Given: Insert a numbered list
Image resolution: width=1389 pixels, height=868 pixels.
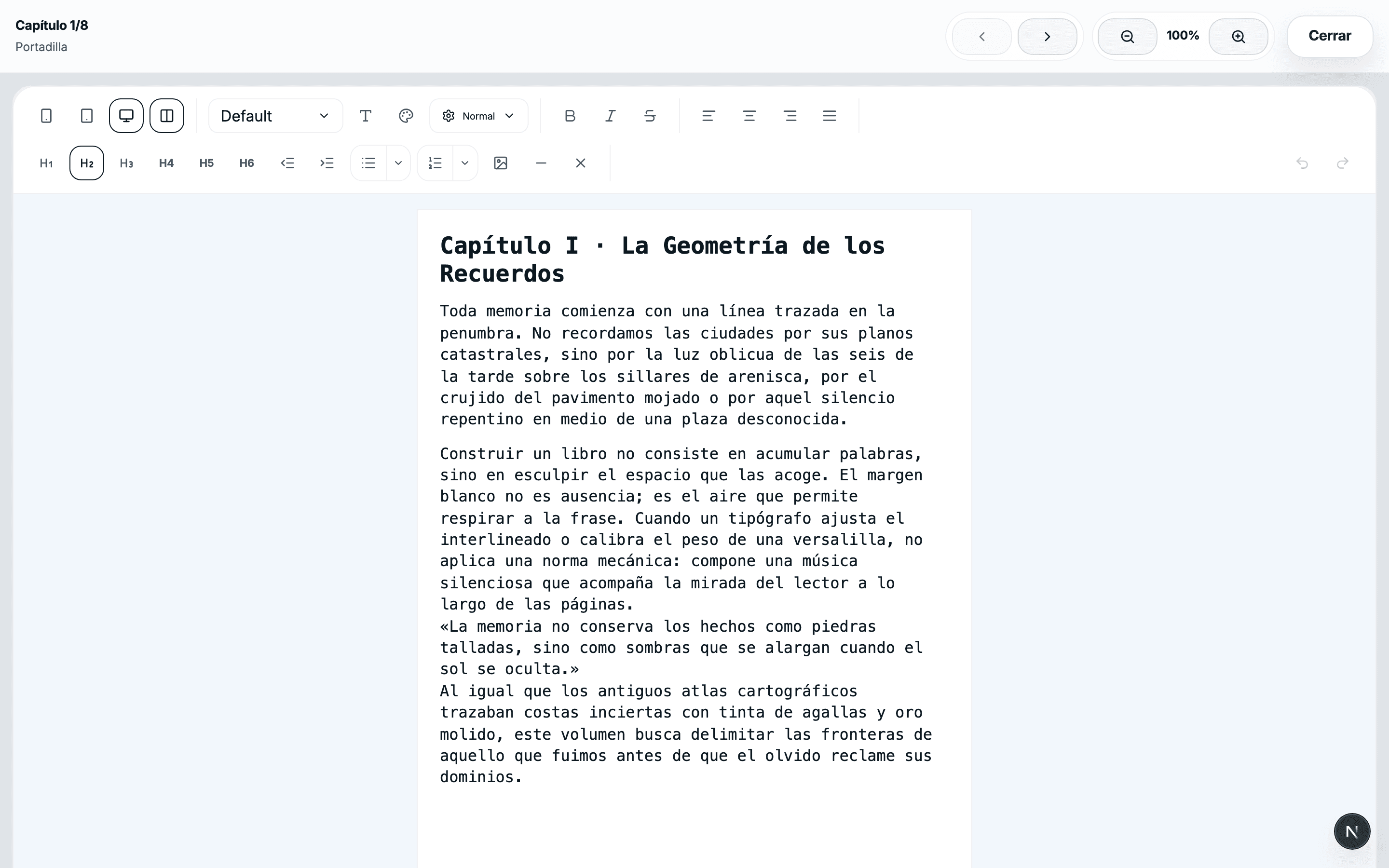Looking at the screenshot, I should tap(435, 163).
